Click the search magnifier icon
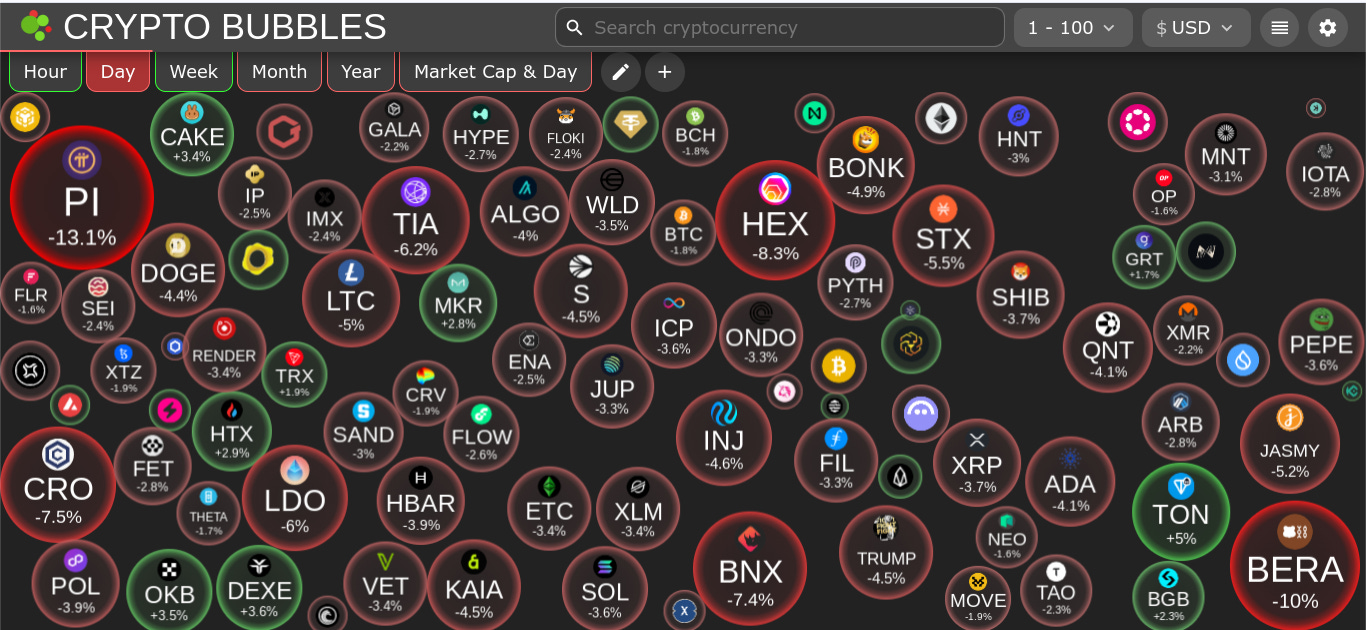This screenshot has width=1366, height=630. 574,28
